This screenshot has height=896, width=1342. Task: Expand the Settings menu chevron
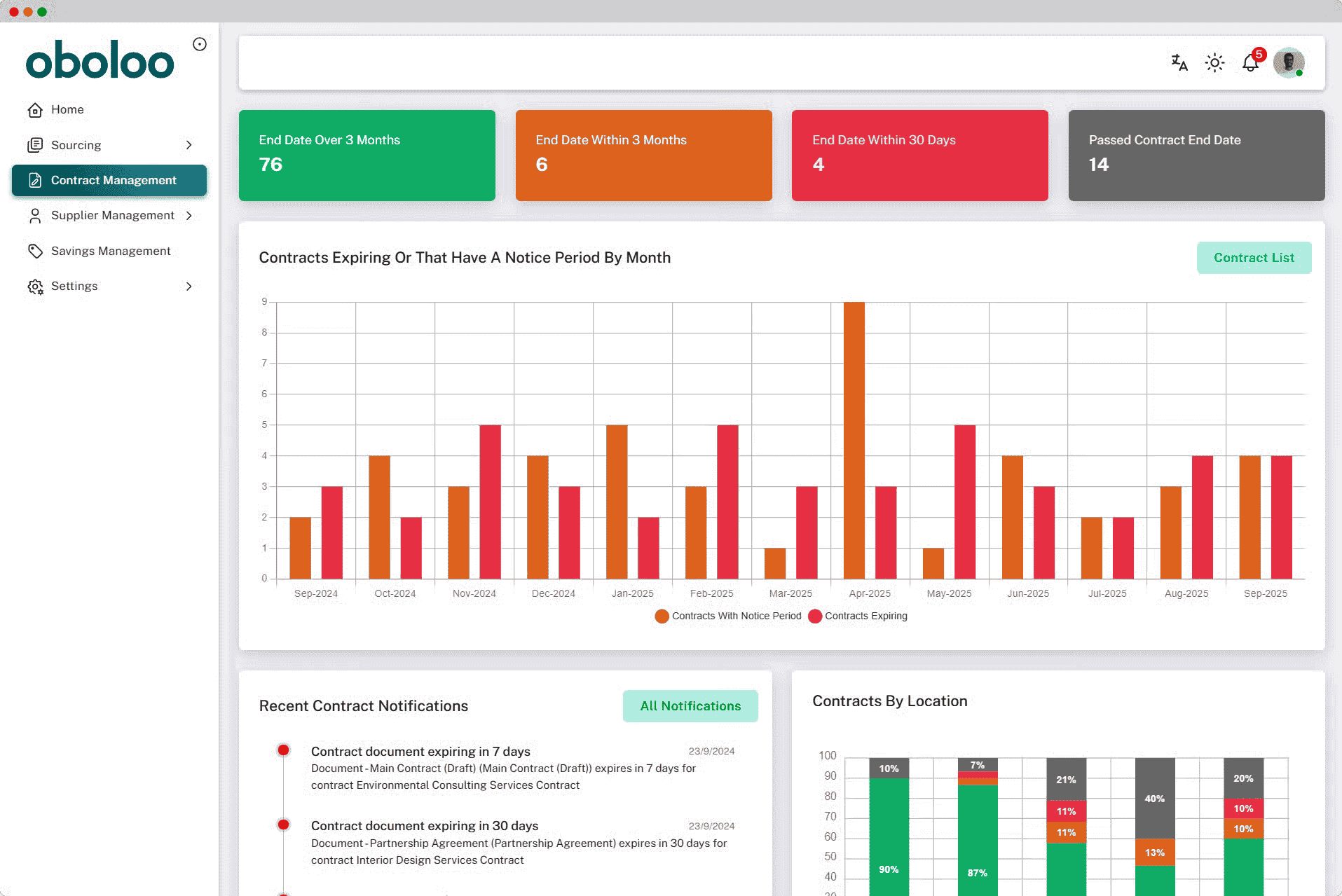189,287
